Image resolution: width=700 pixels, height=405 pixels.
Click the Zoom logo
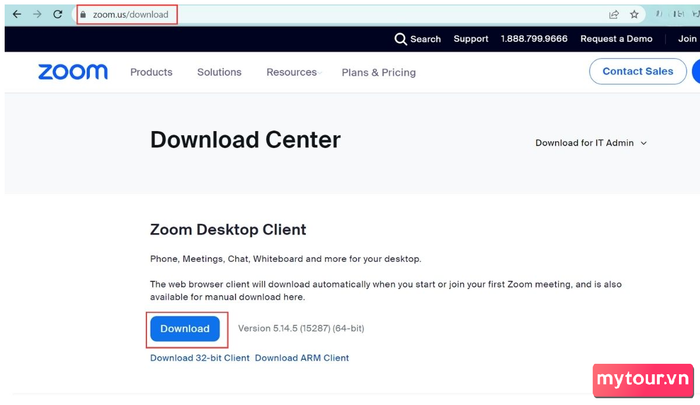pos(73,71)
